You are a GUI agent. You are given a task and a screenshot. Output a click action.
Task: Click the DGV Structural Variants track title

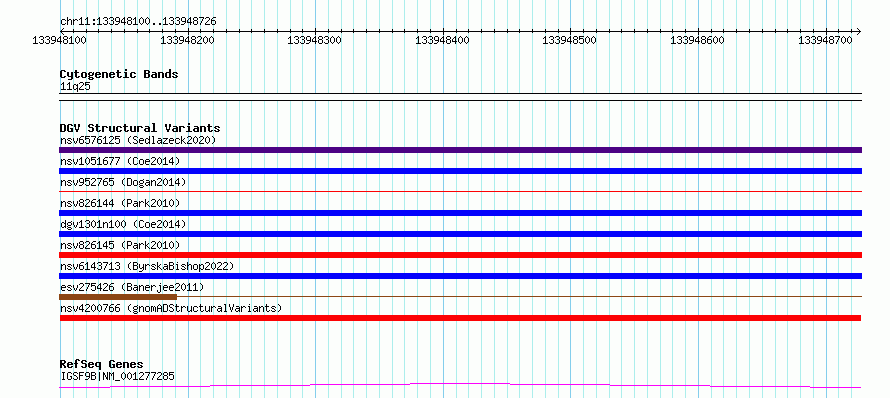(140, 128)
